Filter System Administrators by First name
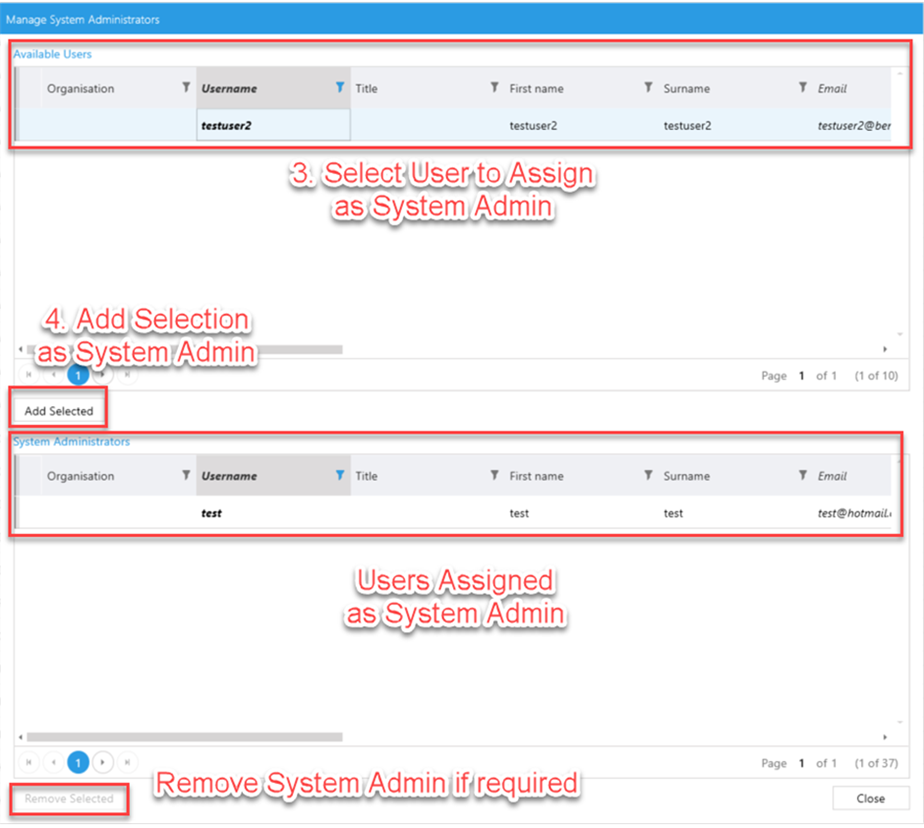The height and width of the screenshot is (828, 924). click(x=648, y=475)
